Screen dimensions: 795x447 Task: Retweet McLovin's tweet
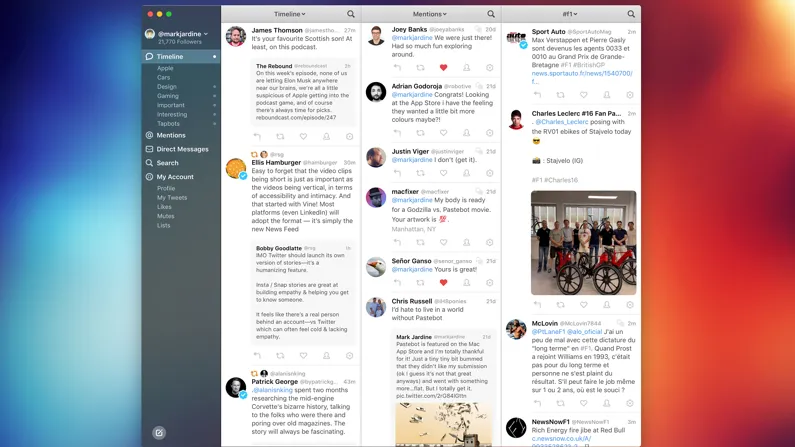pos(560,403)
